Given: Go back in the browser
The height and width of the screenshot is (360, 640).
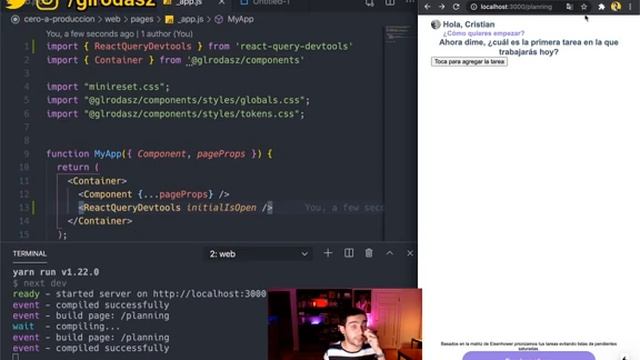Looking at the screenshot, I should pos(427,7).
